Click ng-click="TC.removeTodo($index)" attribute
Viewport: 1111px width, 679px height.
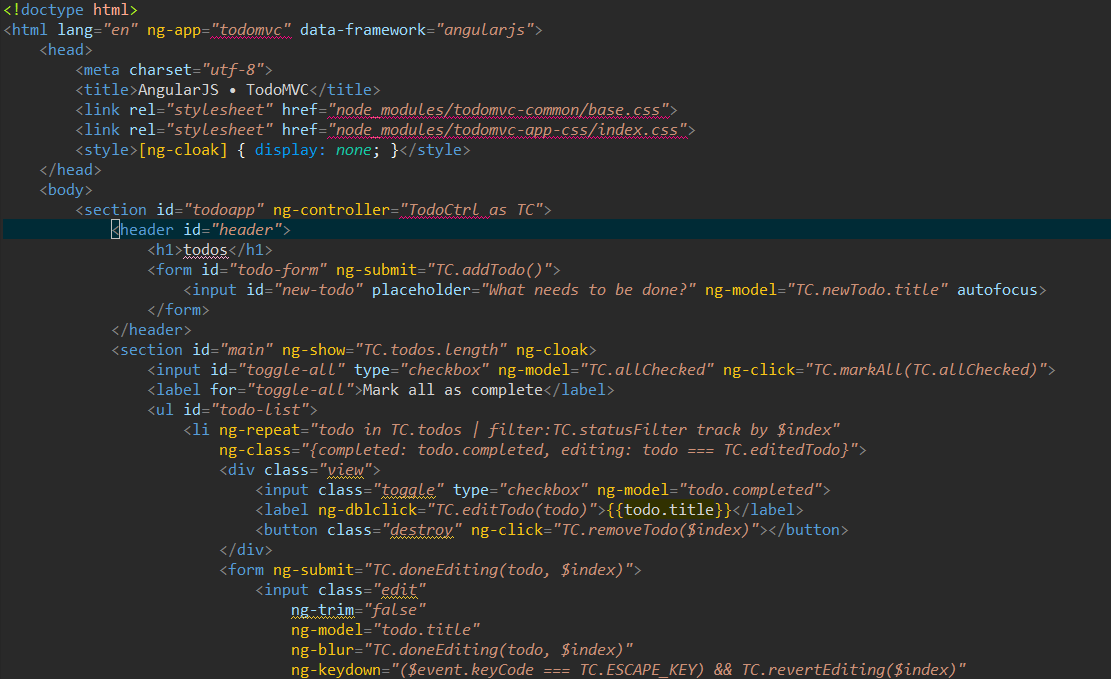(615, 529)
